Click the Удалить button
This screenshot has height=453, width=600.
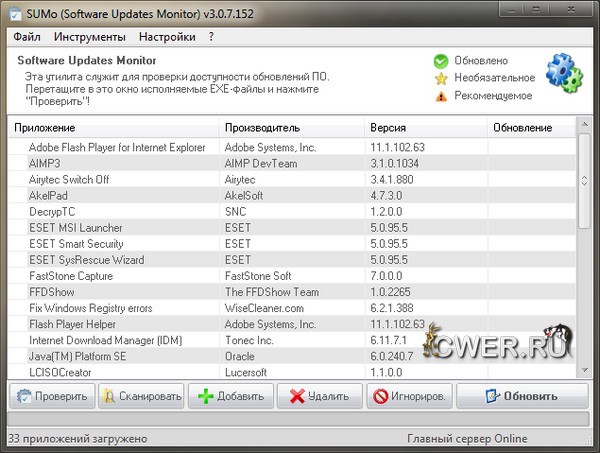point(320,396)
